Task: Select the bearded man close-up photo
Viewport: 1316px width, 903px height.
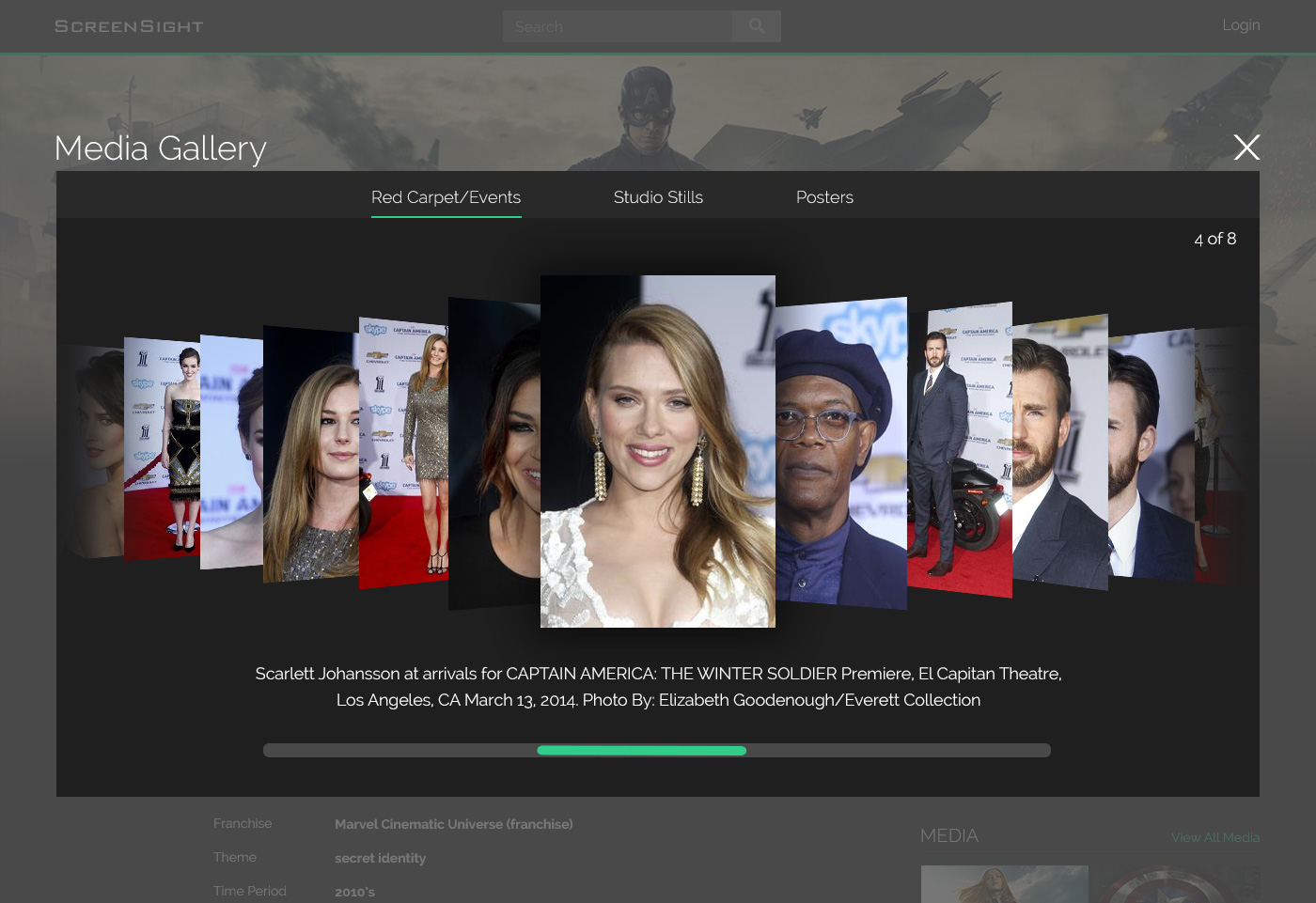Action: pos(1060,452)
